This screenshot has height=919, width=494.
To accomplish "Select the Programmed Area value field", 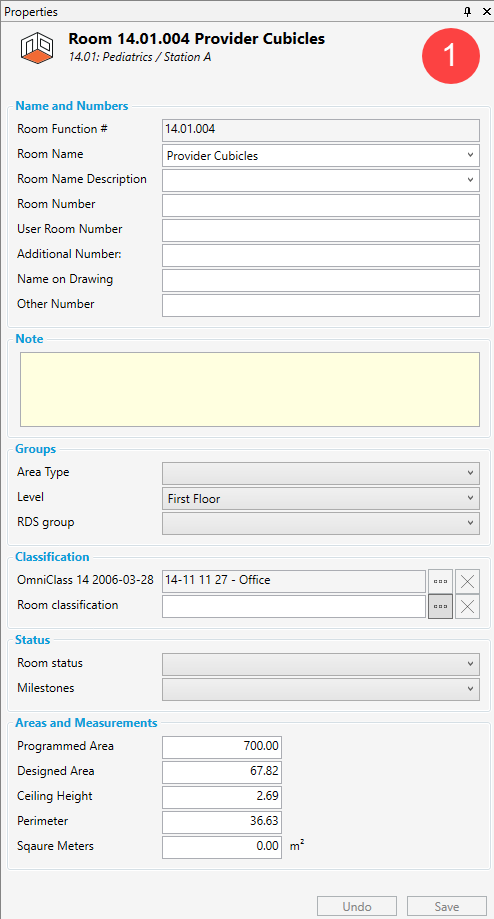I will 222,747.
